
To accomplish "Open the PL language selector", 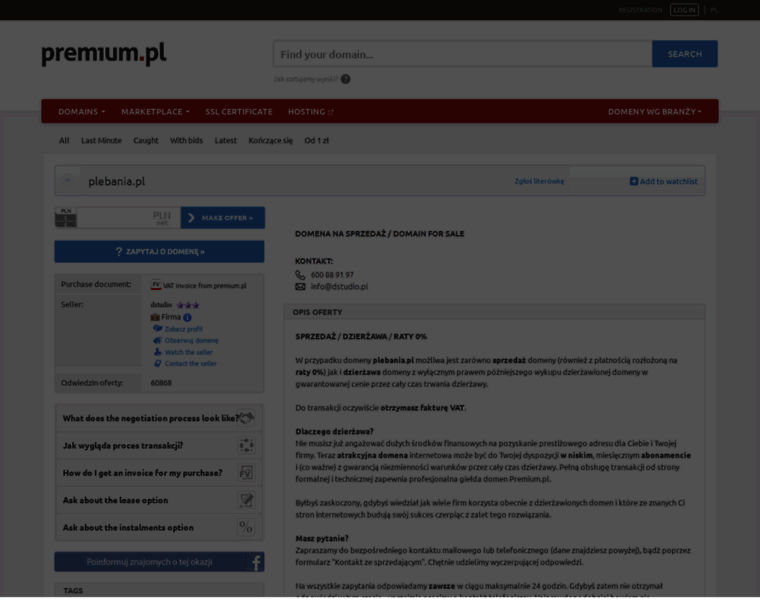I will (713, 10).
